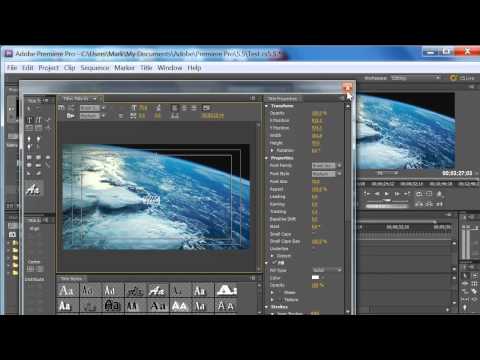
Task: Apply the fifth top-row script title style
Action: tap(157, 290)
